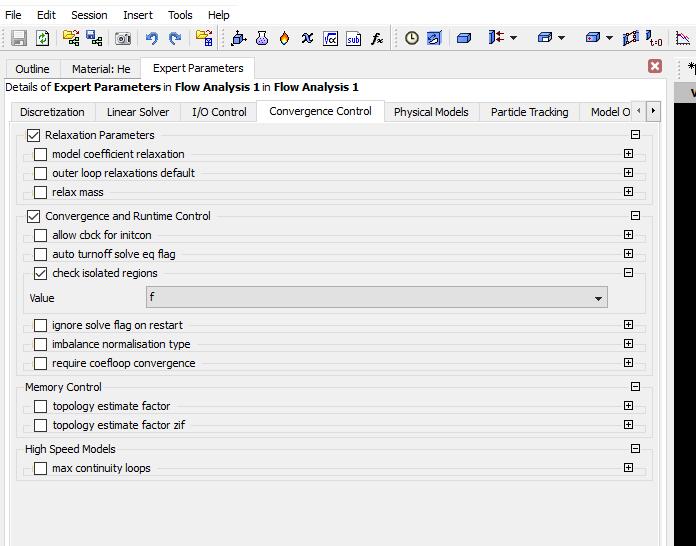Tick imbalance normalisation type checkbox

pos(40,344)
